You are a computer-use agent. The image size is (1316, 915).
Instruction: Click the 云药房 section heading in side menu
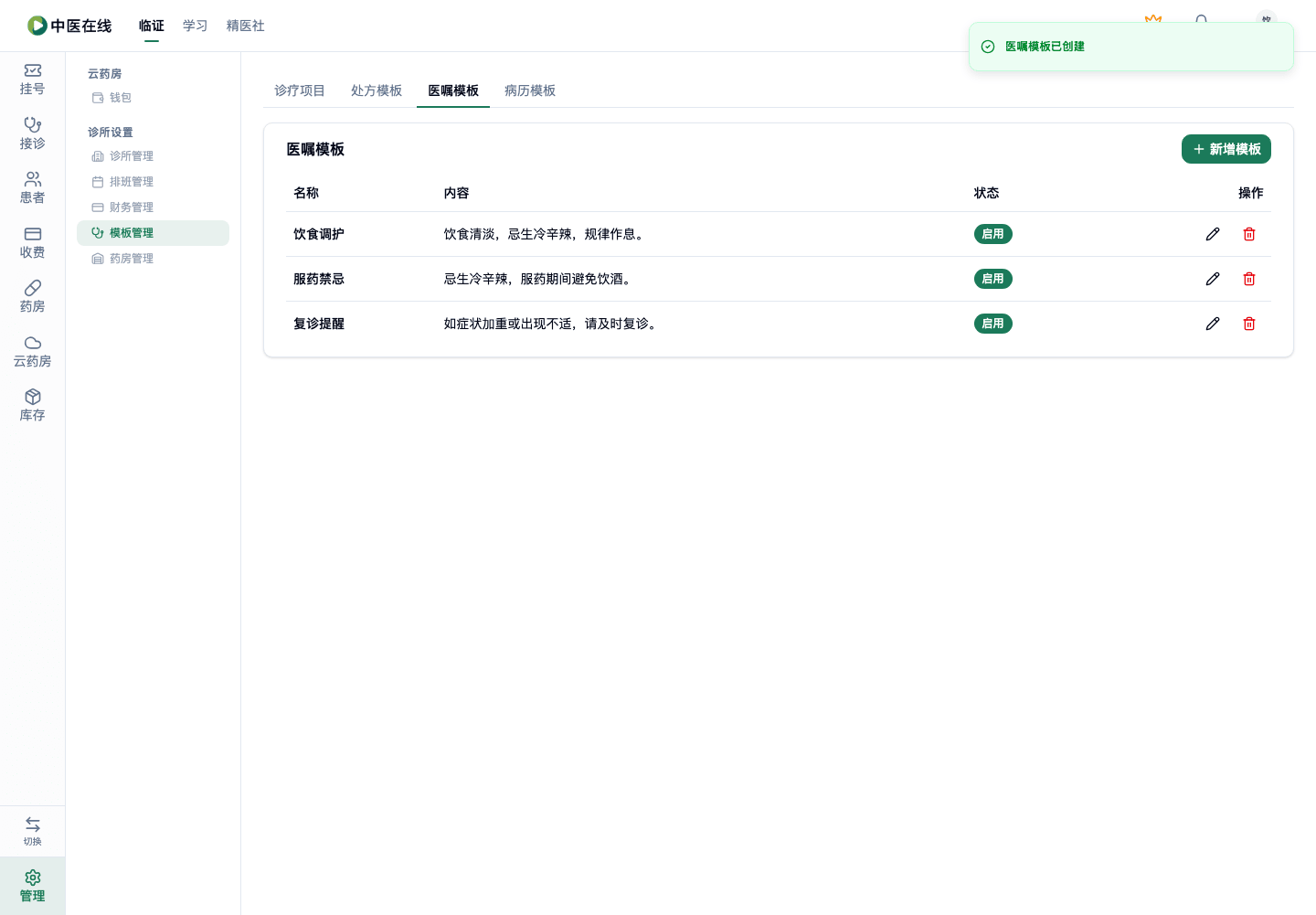point(105,74)
